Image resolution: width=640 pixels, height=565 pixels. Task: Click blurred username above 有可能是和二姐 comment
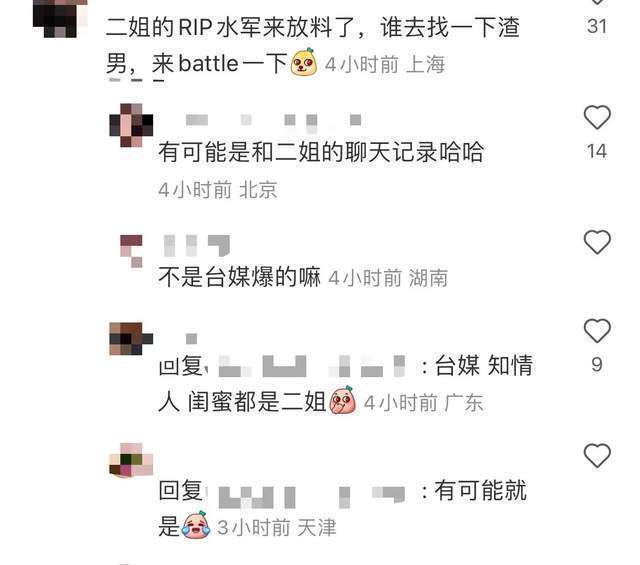pyautogui.click(x=273, y=121)
